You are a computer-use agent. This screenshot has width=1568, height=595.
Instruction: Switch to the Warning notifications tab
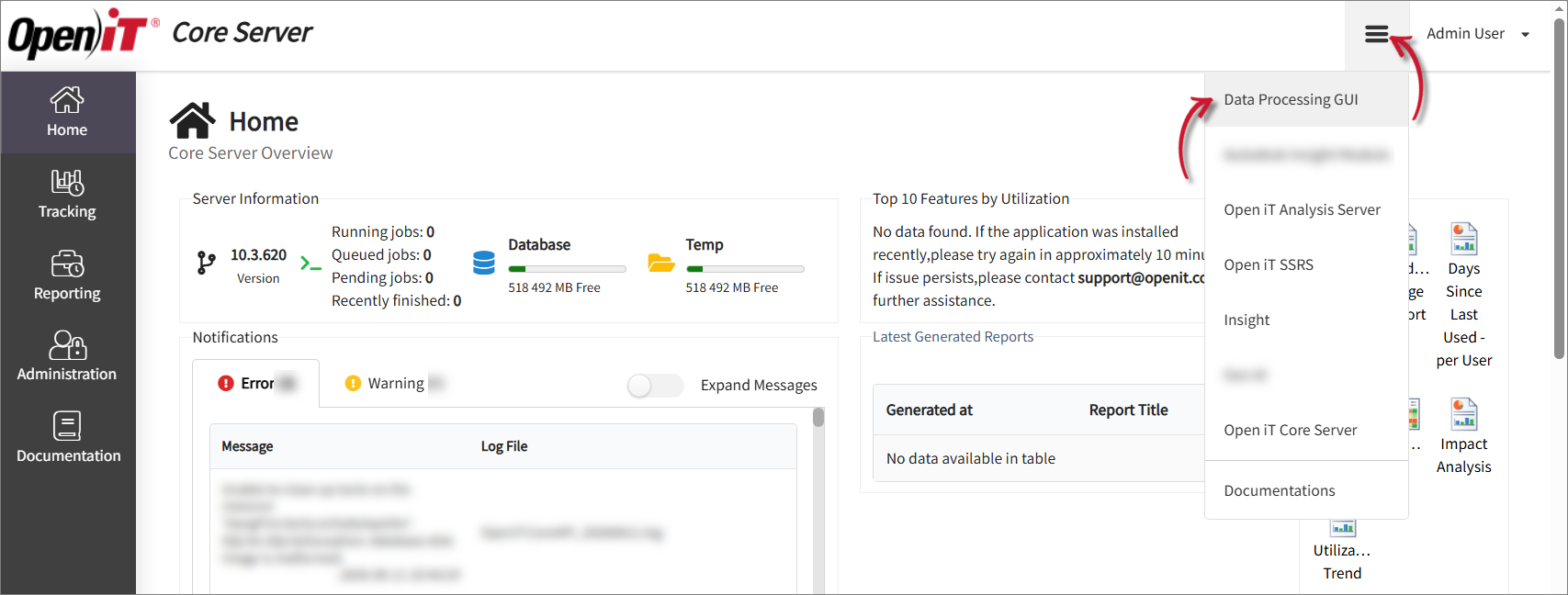point(395,383)
